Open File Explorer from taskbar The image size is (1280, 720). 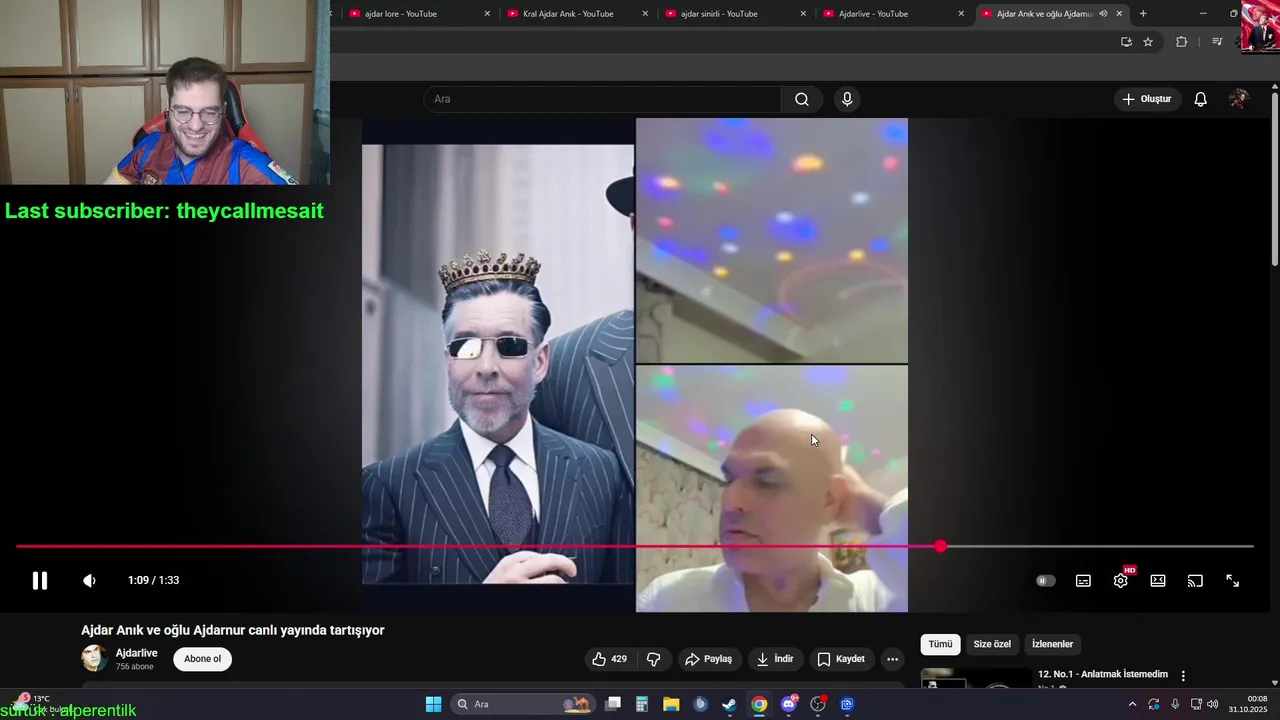click(671, 704)
